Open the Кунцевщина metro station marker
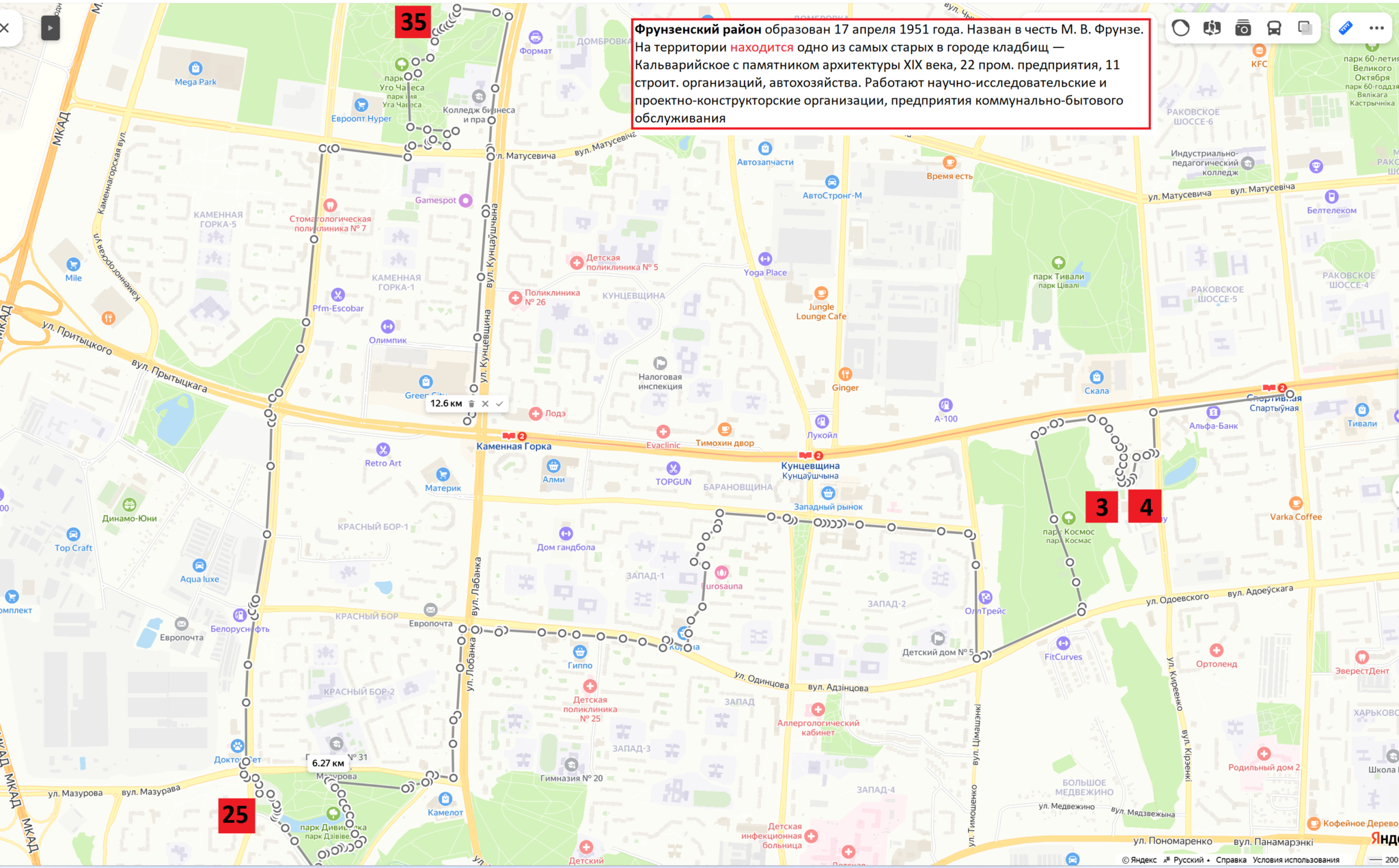Image resolution: width=1399 pixels, height=868 pixels. pos(805,456)
